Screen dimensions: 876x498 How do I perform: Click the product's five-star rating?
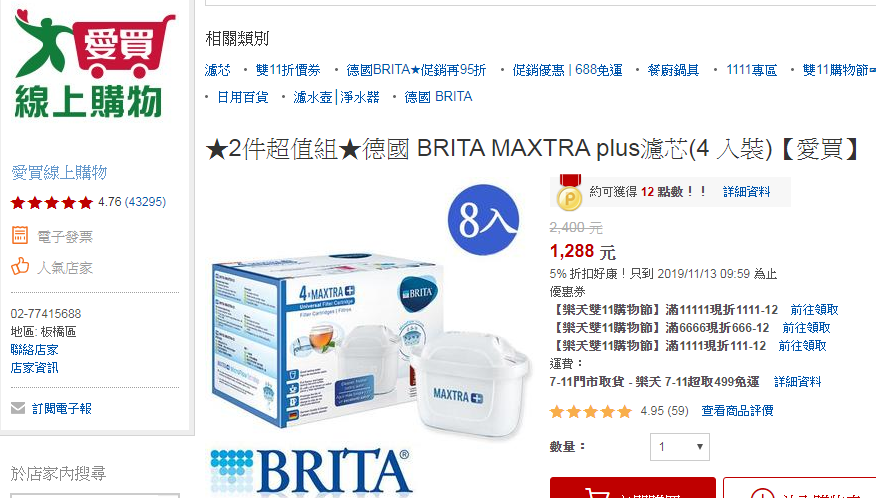(x=591, y=412)
